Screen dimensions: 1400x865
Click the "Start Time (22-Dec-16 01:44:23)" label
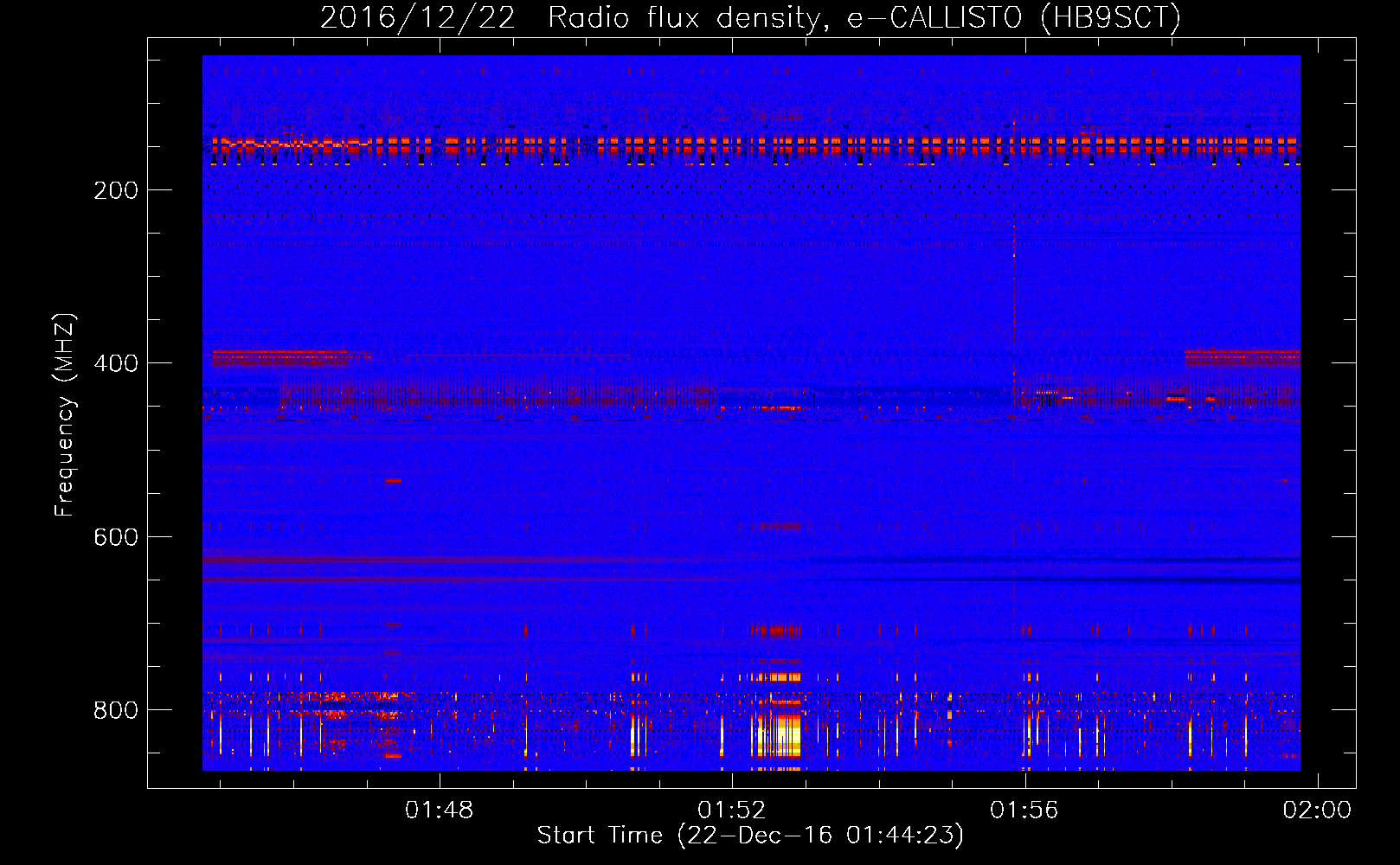(x=750, y=836)
